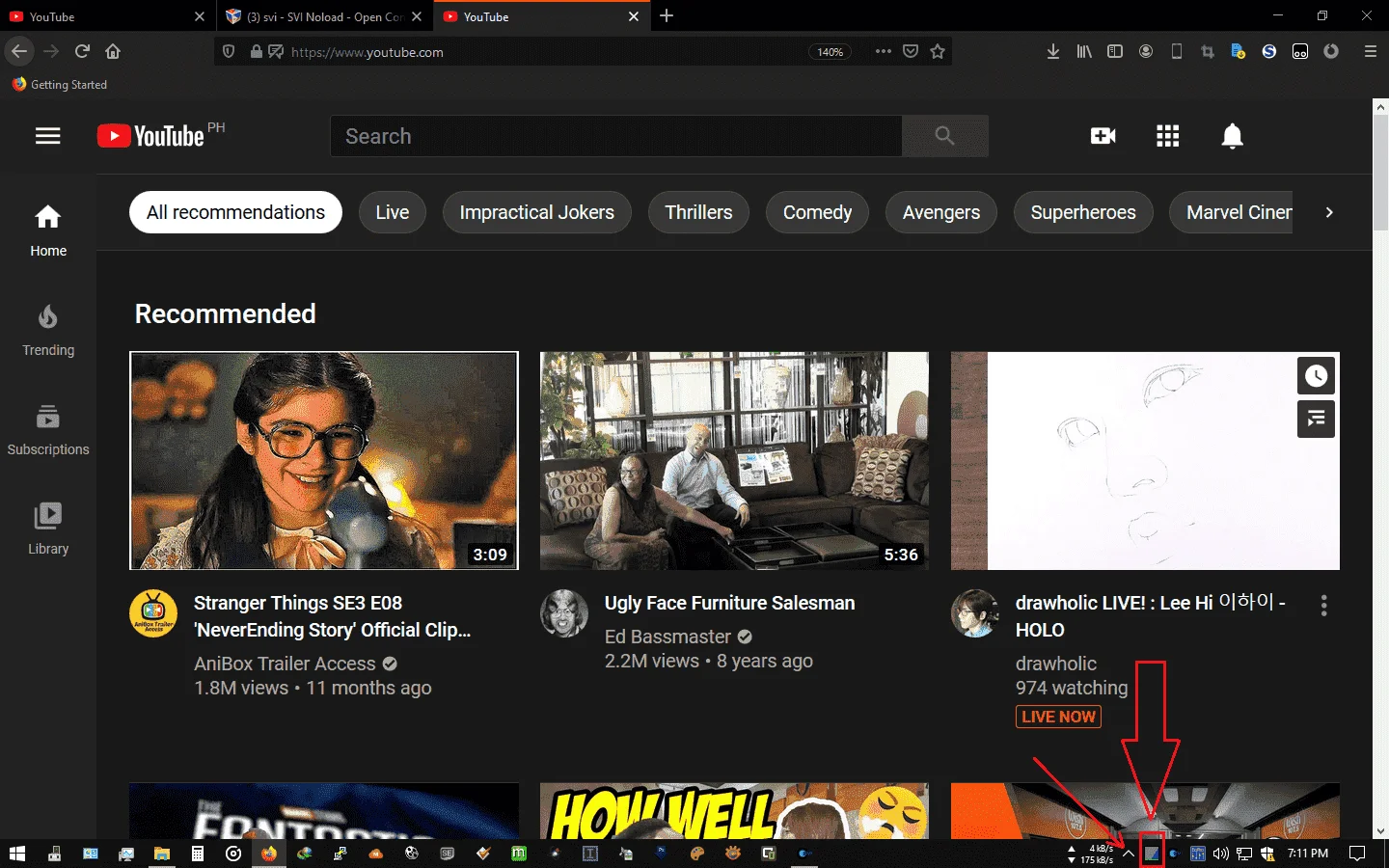
Task: Show hidden system tray icons
Action: click(x=1128, y=854)
